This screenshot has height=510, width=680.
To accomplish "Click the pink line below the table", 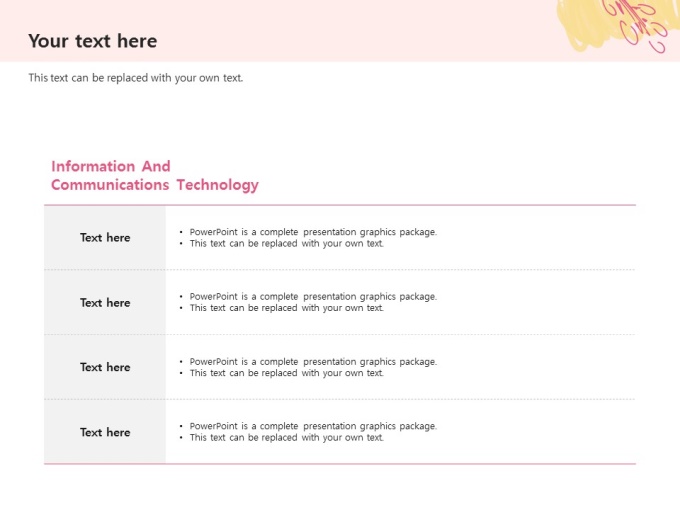I will [x=340, y=464].
